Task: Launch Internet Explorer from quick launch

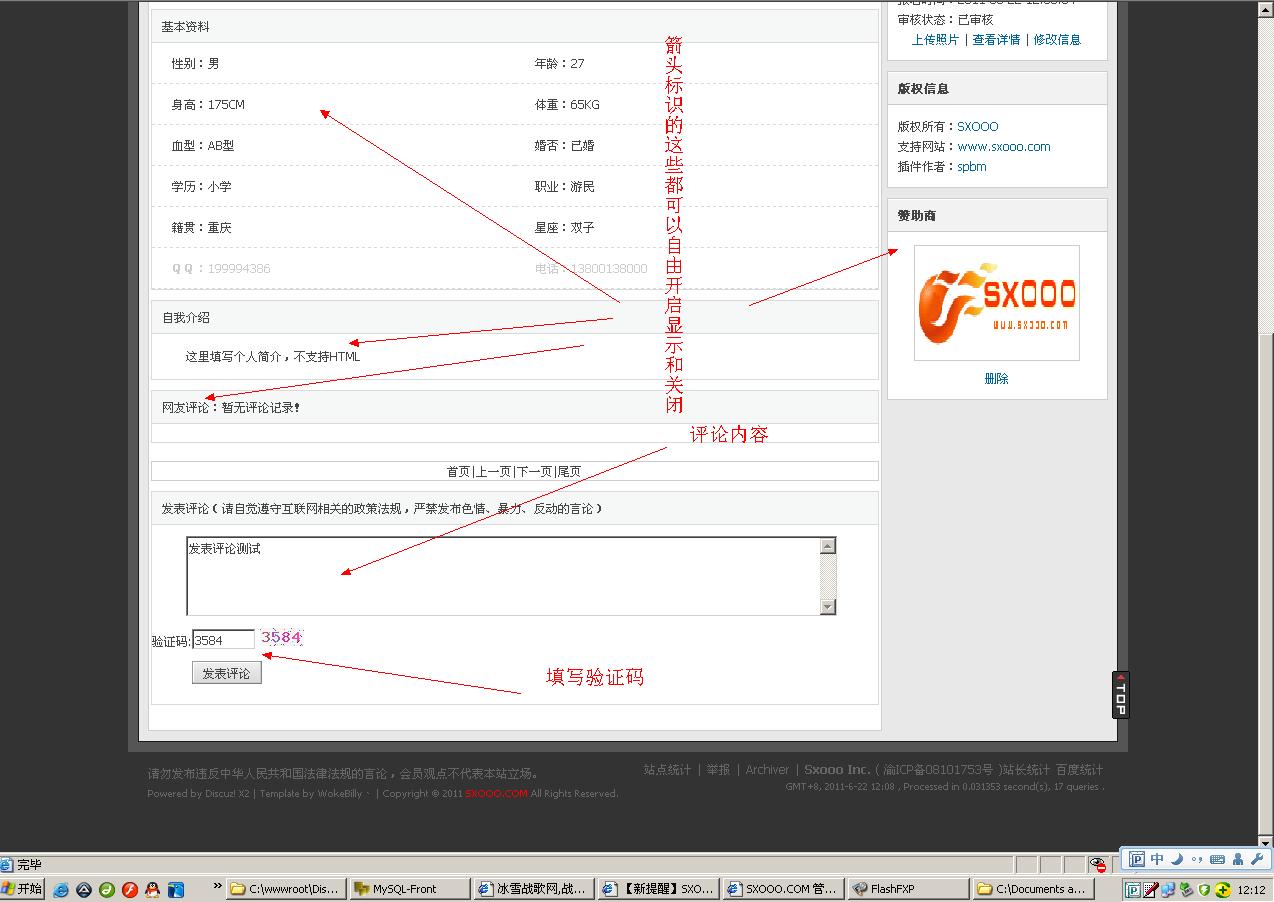Action: (61, 888)
